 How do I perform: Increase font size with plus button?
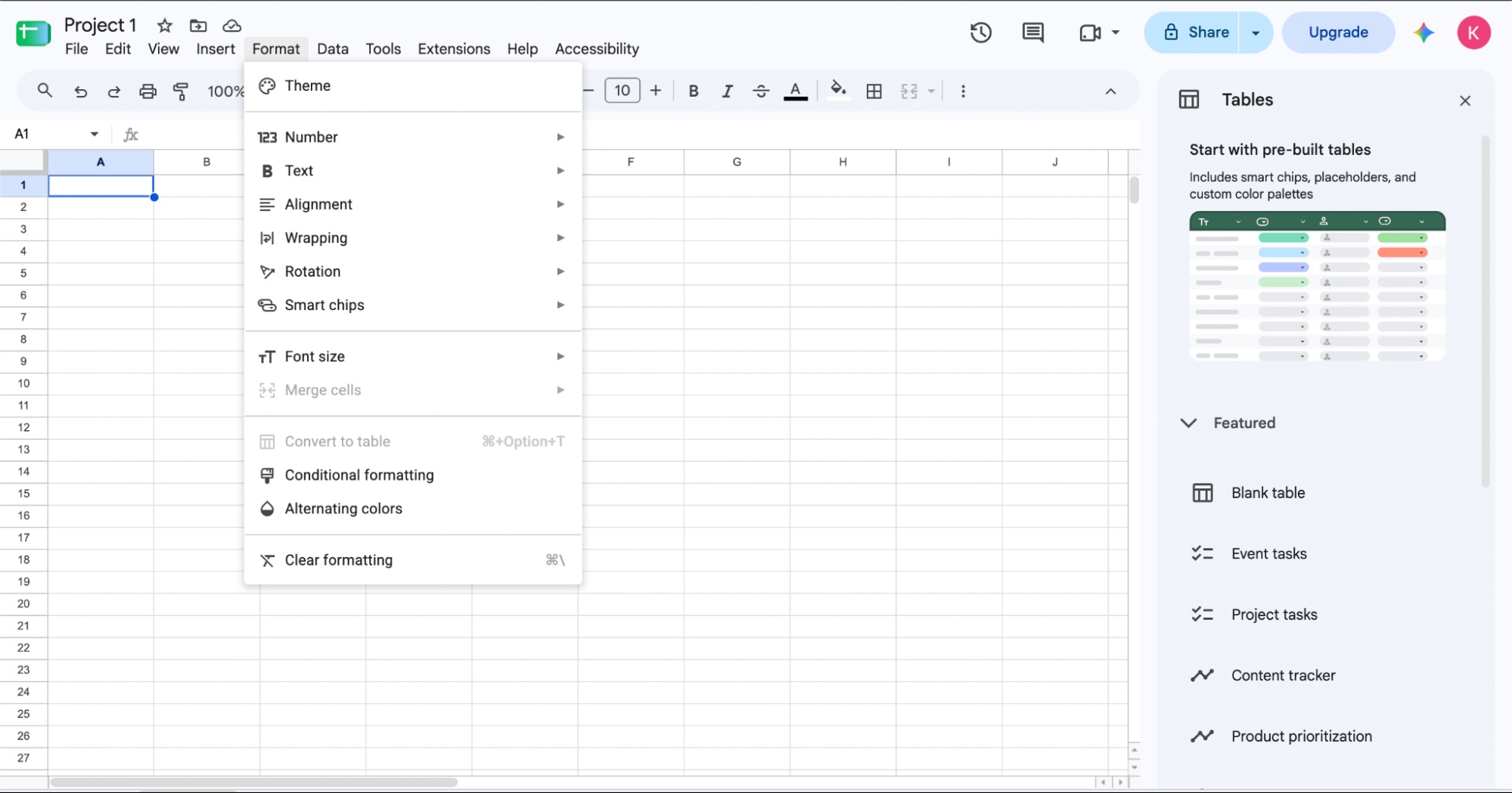655,91
